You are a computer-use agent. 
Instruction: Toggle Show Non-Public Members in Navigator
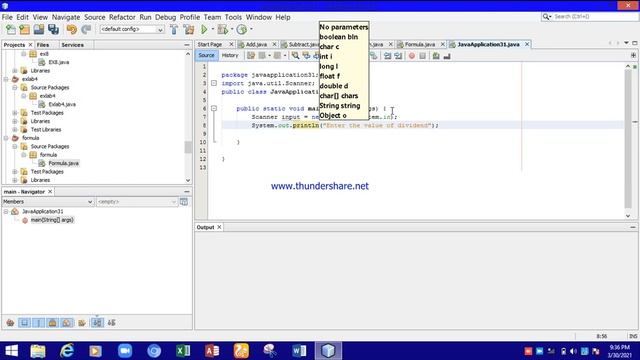52,323
